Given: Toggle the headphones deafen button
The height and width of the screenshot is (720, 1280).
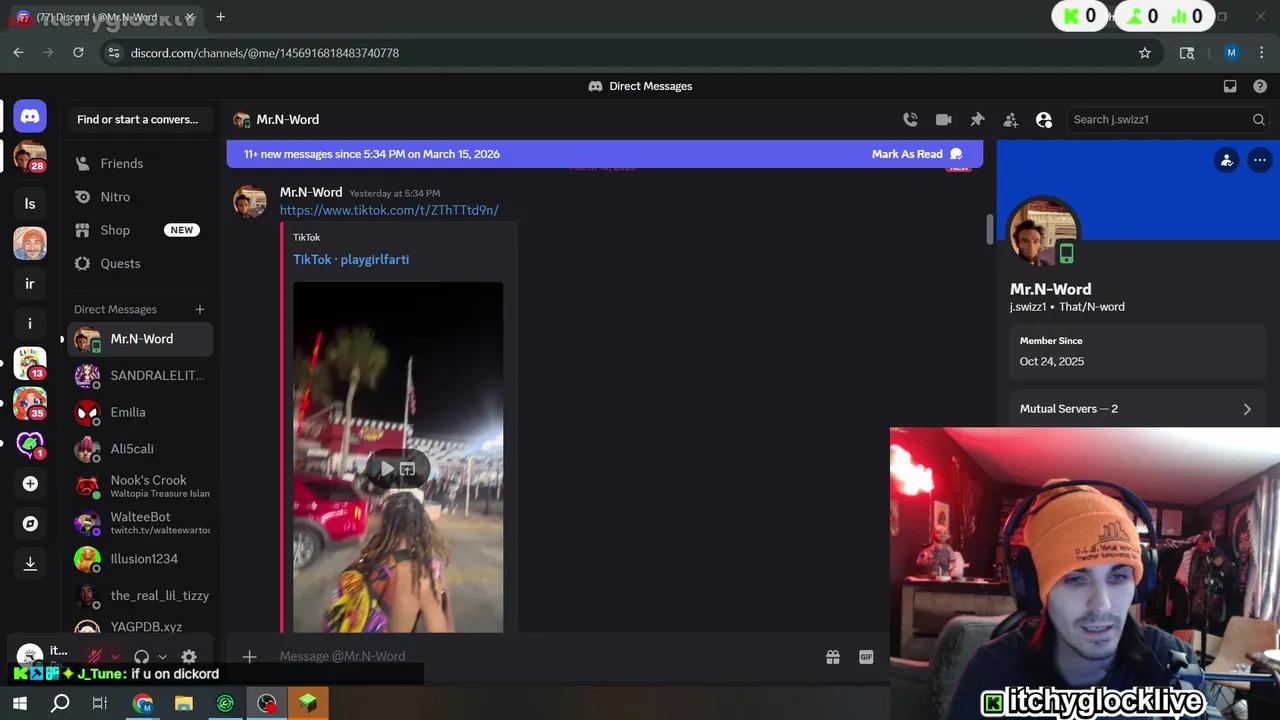Looking at the screenshot, I should pyautogui.click(x=141, y=657).
